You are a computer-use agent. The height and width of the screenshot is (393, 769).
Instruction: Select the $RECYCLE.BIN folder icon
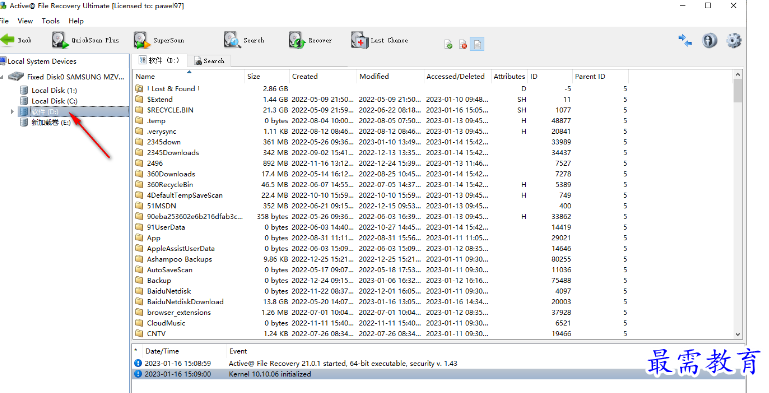point(139,110)
